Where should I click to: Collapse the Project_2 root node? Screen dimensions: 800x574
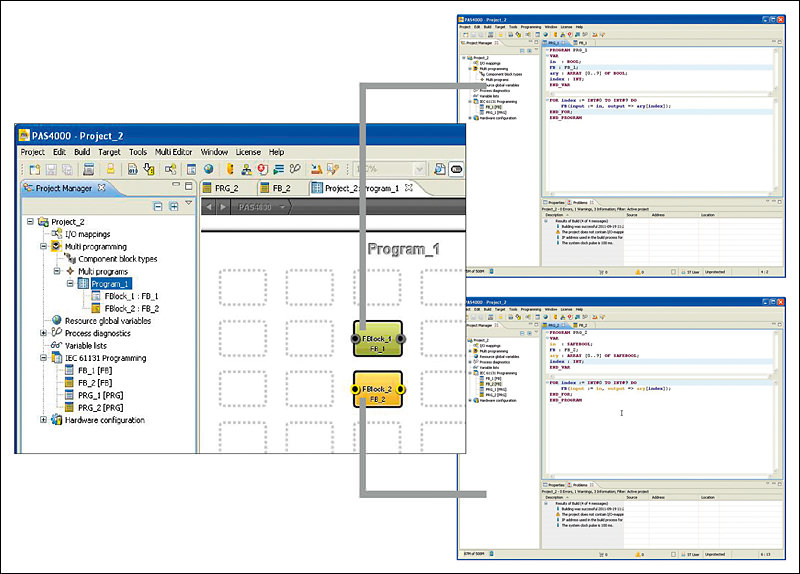pyautogui.click(x=30, y=221)
